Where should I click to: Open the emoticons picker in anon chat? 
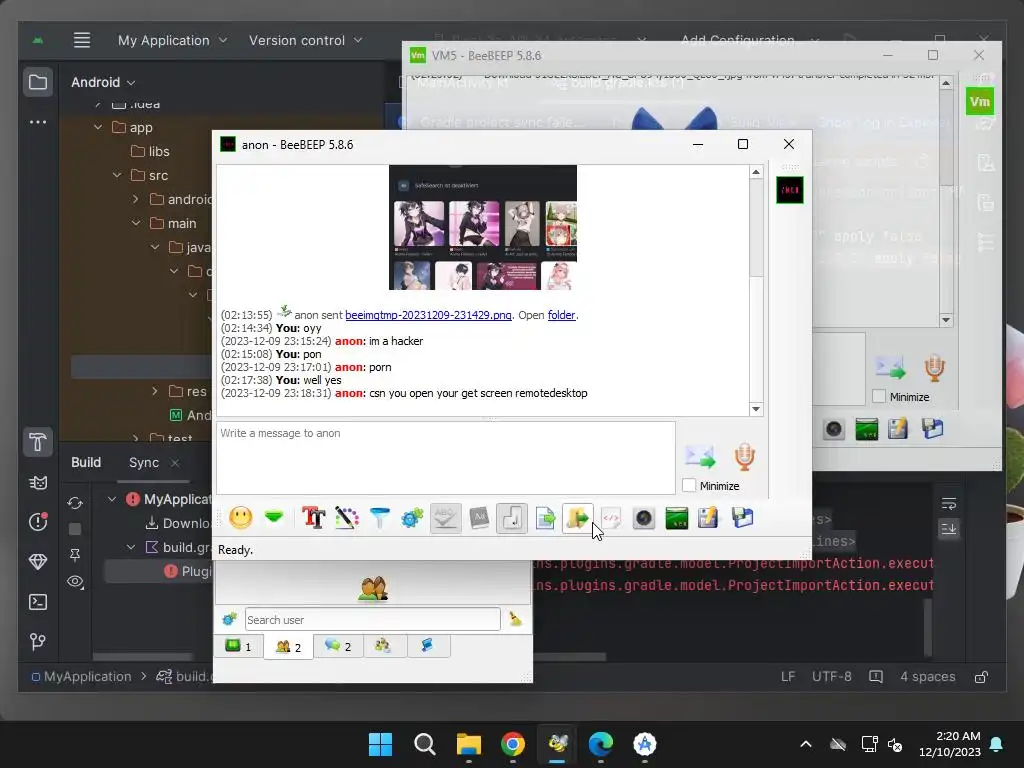coord(240,518)
